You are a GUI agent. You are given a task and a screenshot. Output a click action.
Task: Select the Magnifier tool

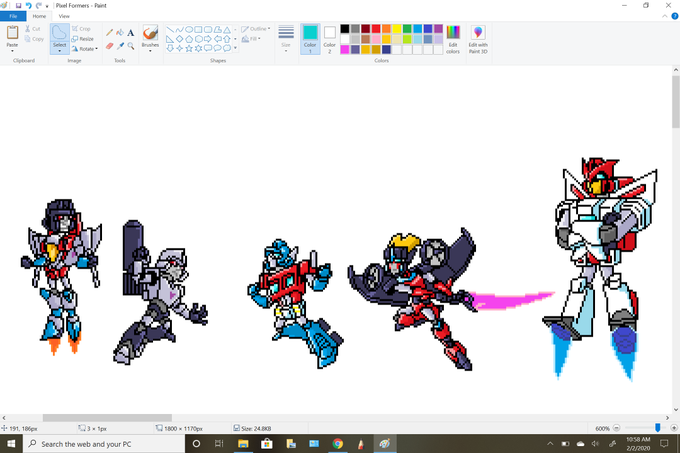click(131, 46)
